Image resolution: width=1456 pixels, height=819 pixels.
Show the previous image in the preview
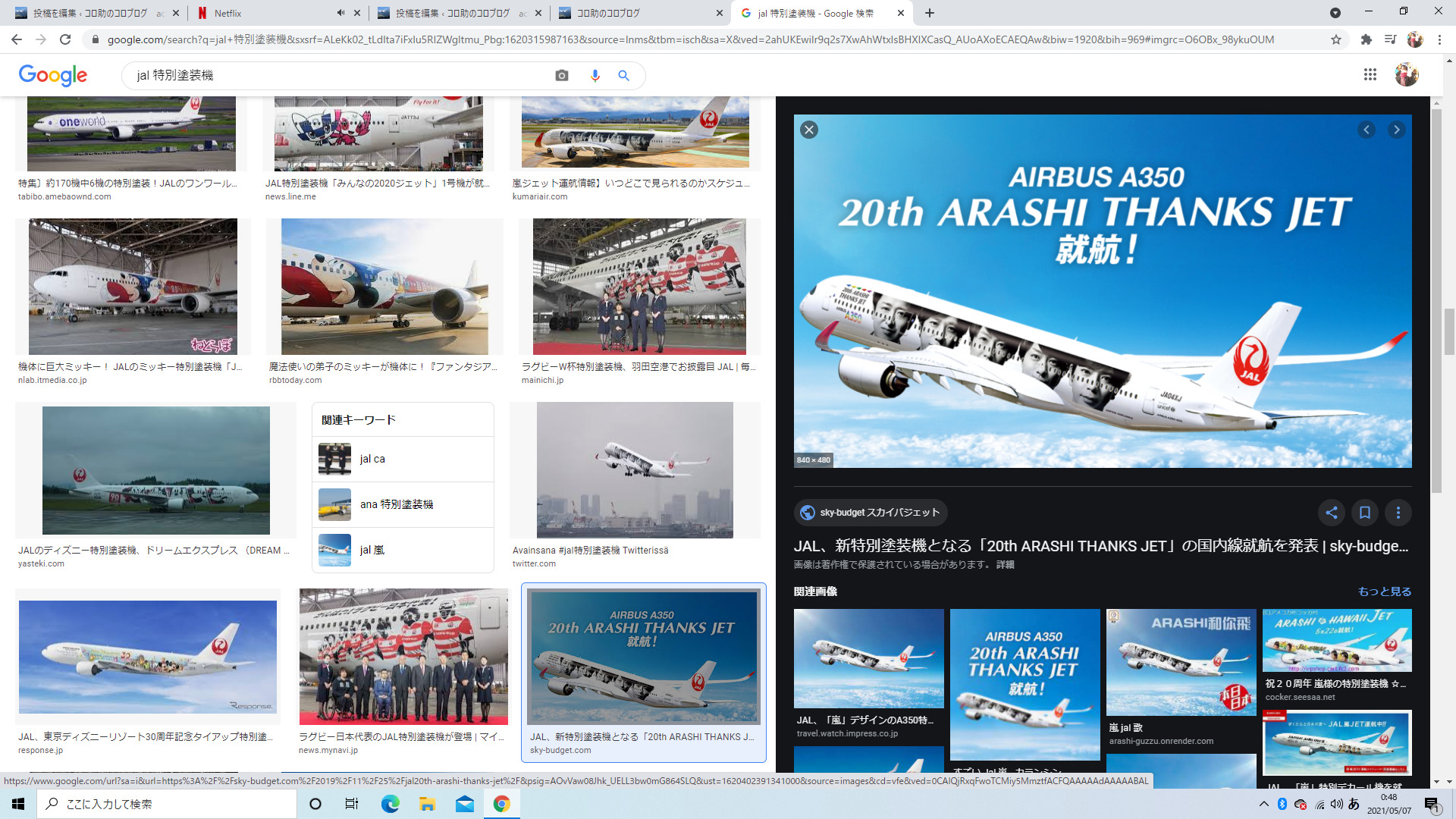click(x=1367, y=130)
